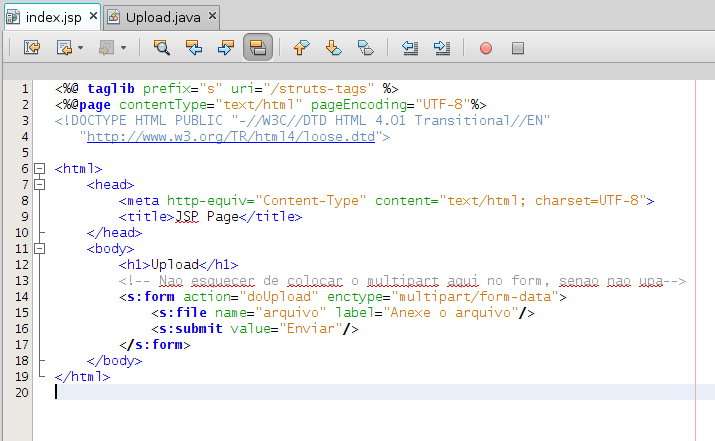Screen dimensions: 715x441
Task: Open the w3.org loose.dtd link
Action: pyautogui.click(x=231, y=137)
